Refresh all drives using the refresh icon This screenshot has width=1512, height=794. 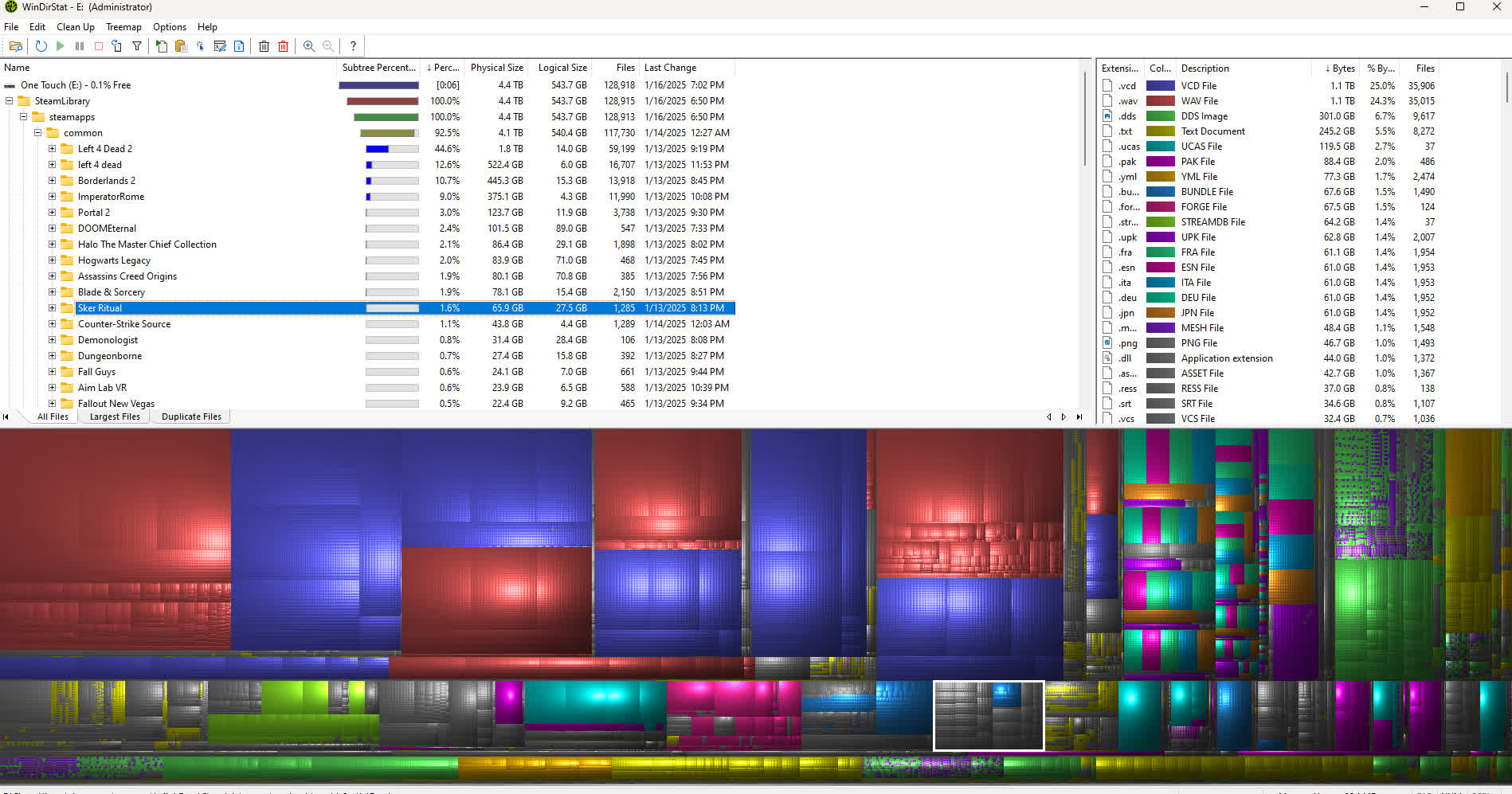click(41, 45)
